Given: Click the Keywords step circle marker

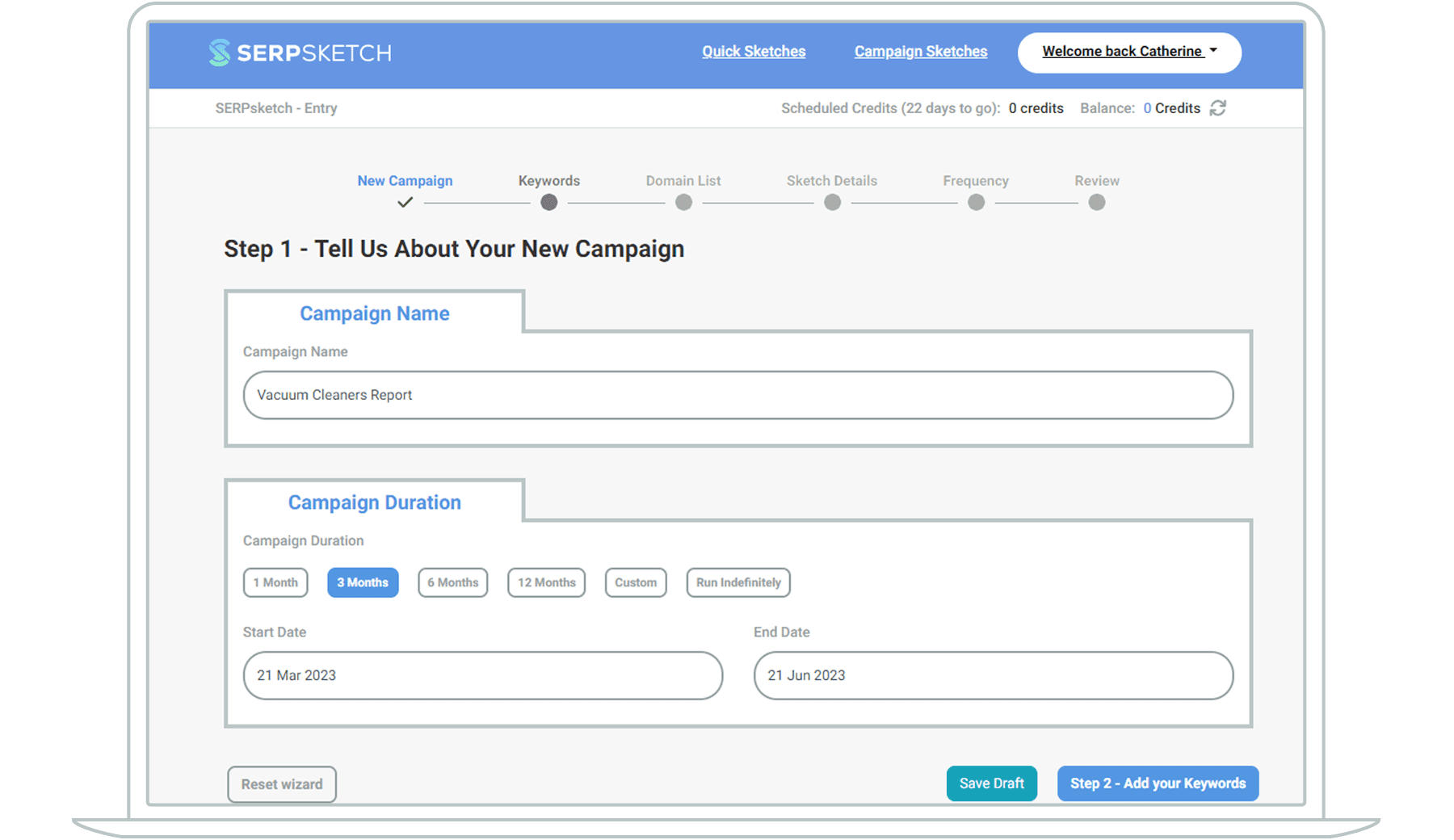Looking at the screenshot, I should (x=549, y=203).
